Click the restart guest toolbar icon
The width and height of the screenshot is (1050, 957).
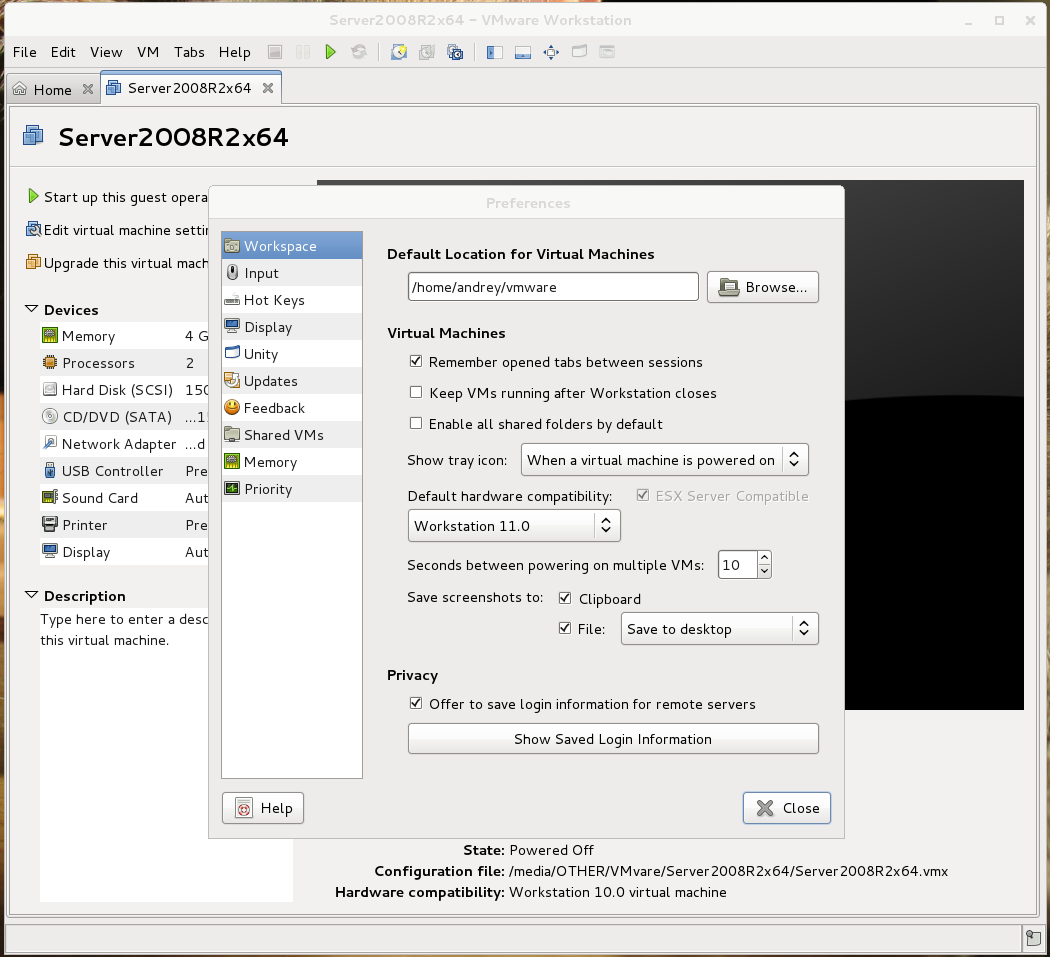click(x=359, y=52)
